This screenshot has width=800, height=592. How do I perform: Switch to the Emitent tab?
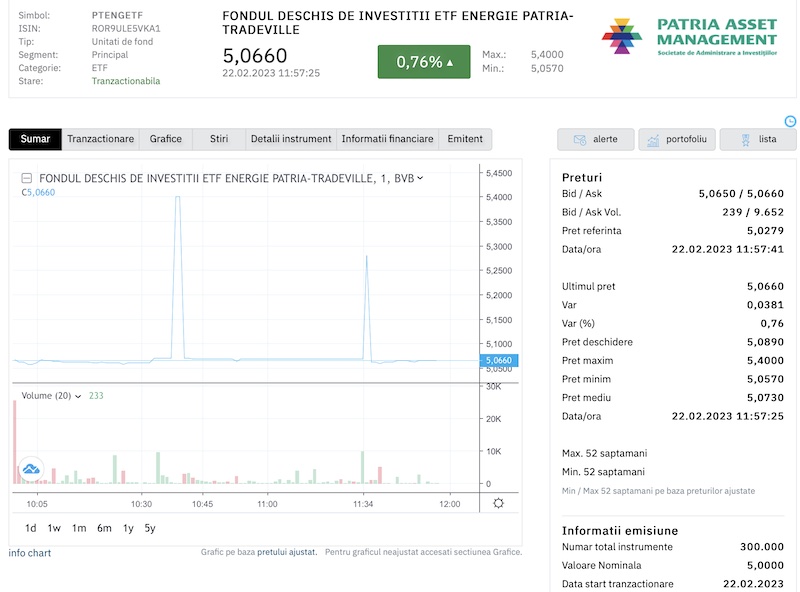pyautogui.click(x=465, y=139)
